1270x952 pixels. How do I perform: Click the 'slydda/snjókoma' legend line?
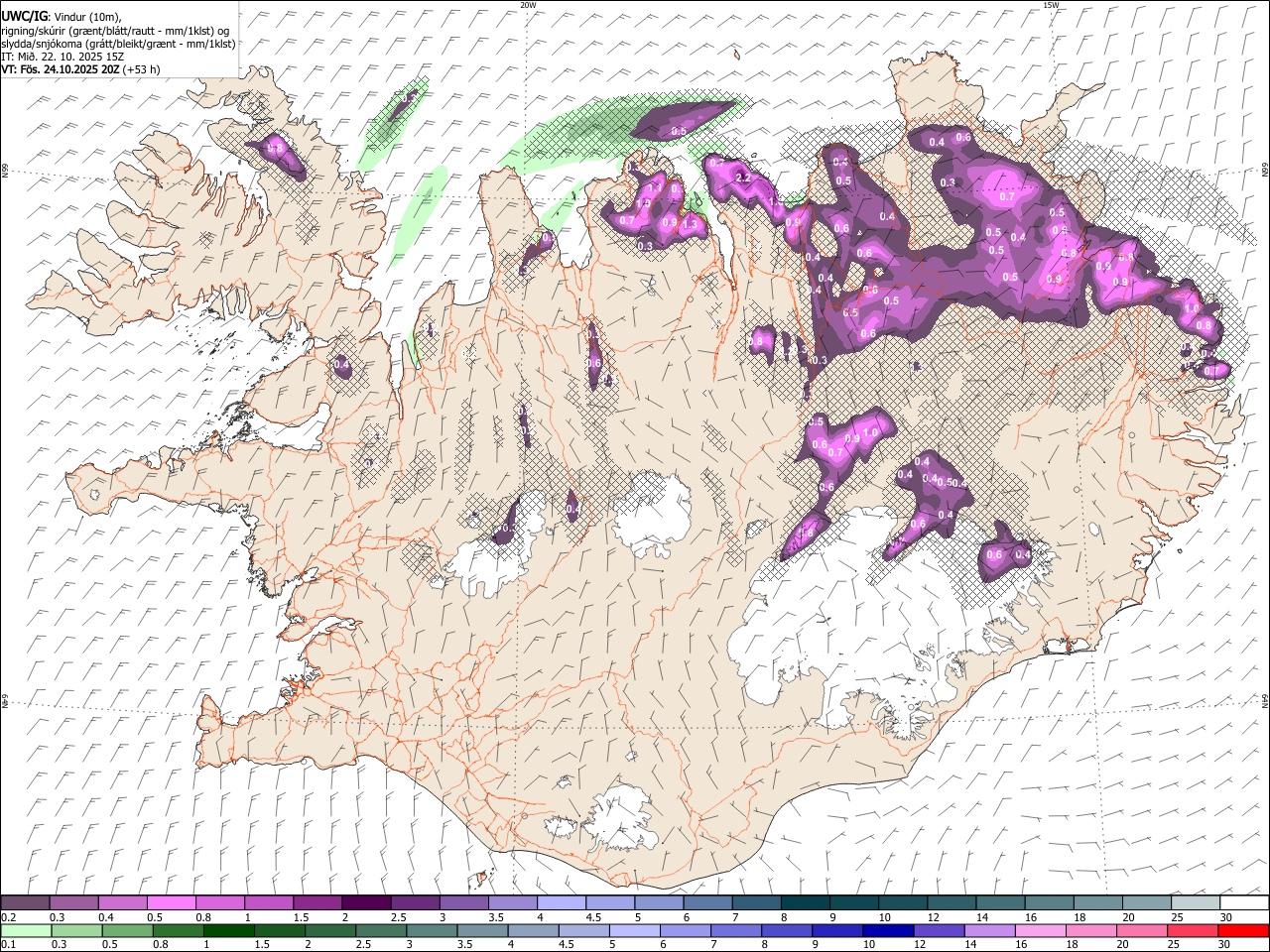tap(118, 44)
